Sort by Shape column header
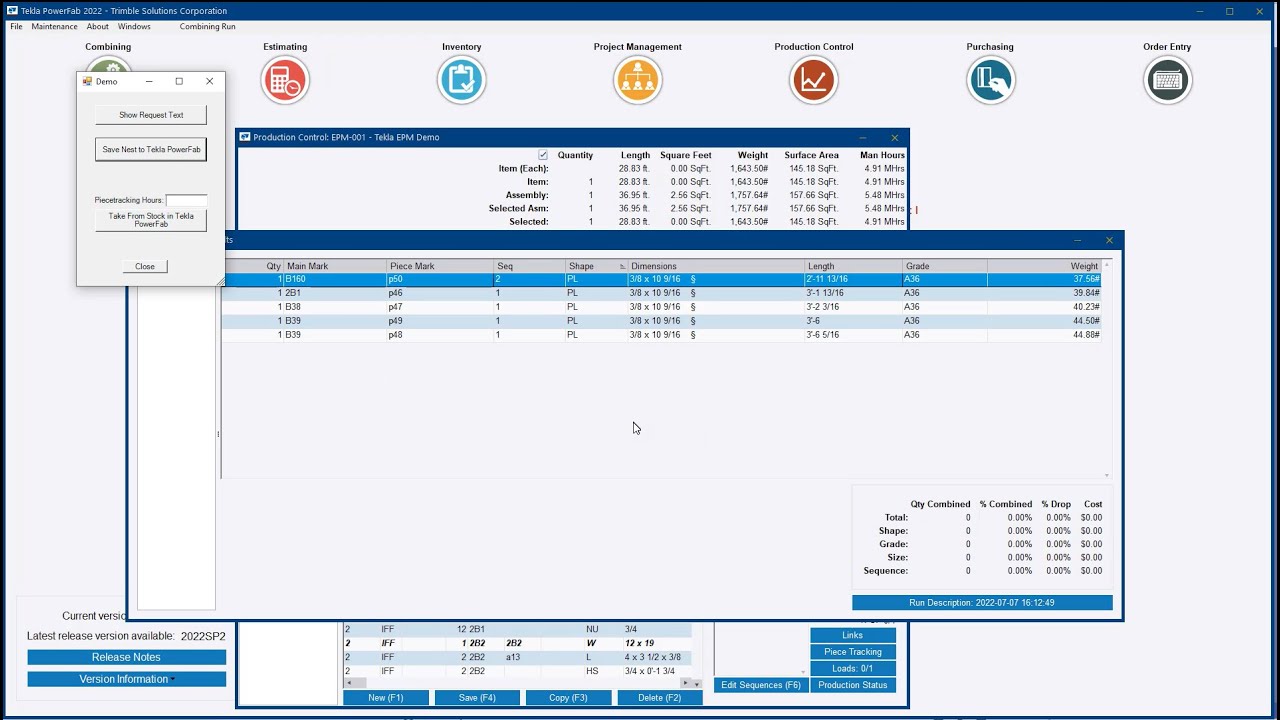The image size is (1280, 720). (x=596, y=266)
